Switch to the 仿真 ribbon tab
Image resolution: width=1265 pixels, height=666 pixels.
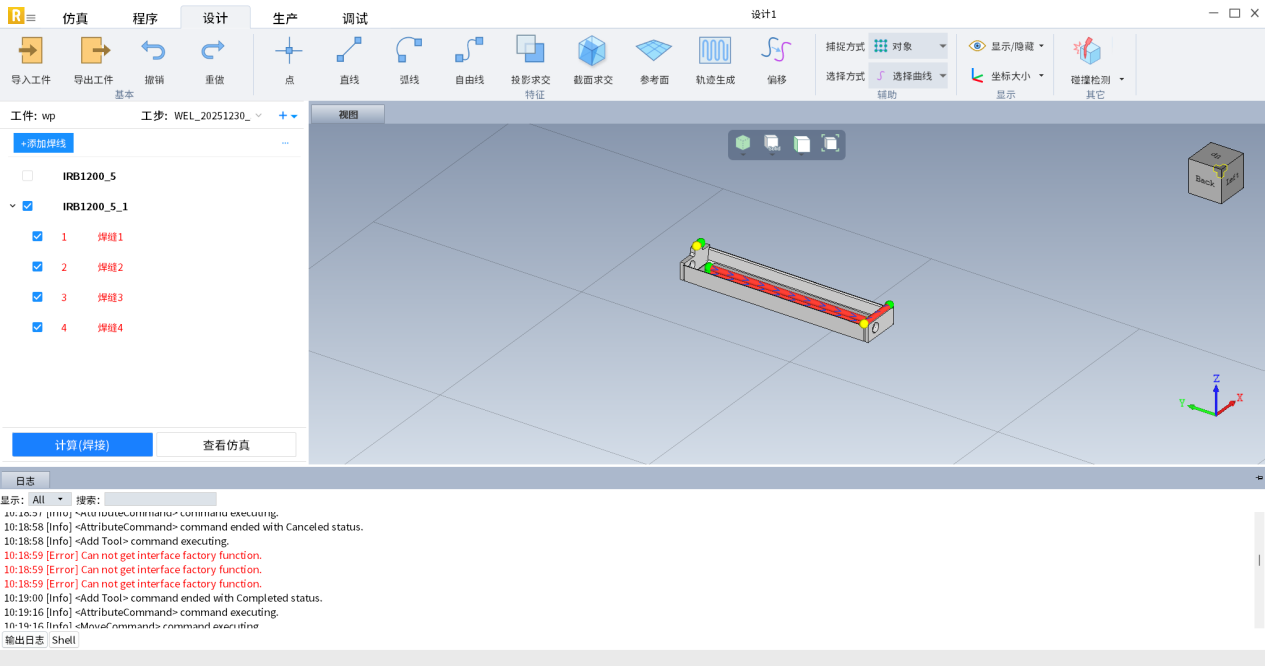coord(75,18)
